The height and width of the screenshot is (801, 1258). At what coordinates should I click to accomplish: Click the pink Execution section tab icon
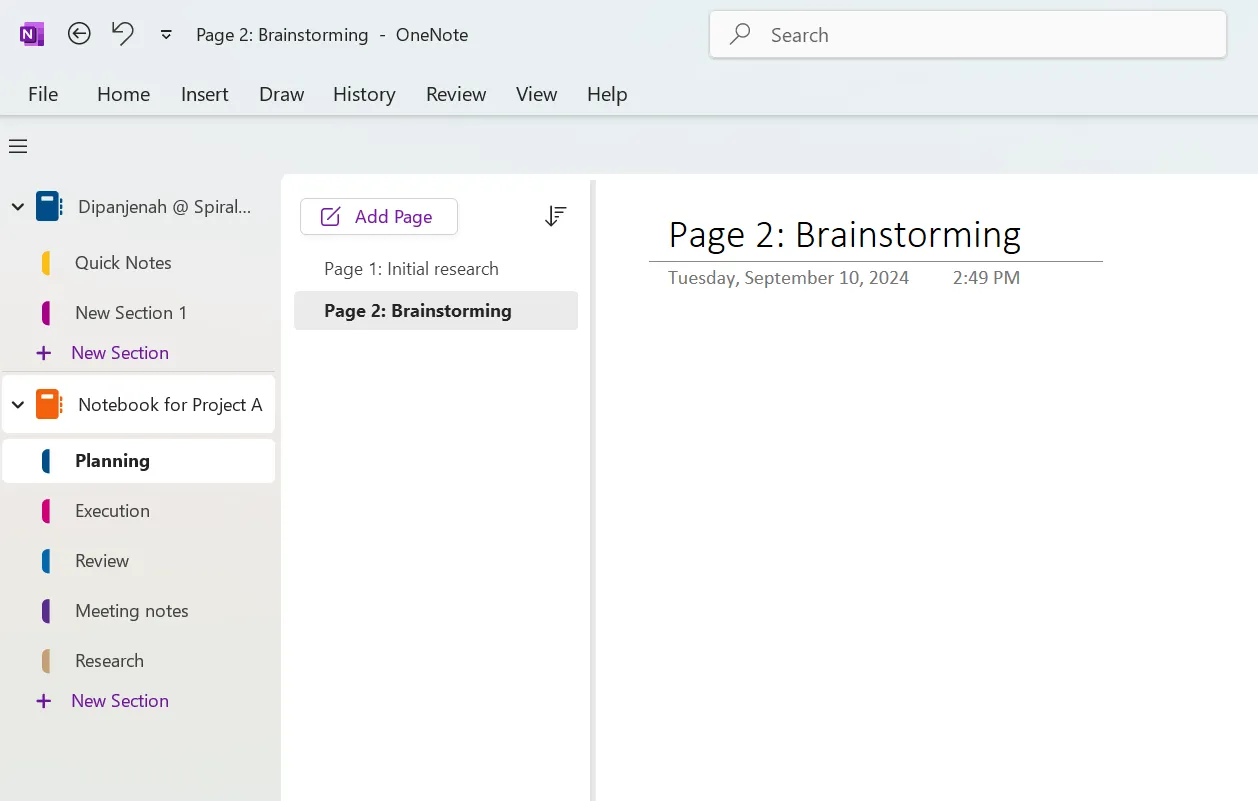46,511
